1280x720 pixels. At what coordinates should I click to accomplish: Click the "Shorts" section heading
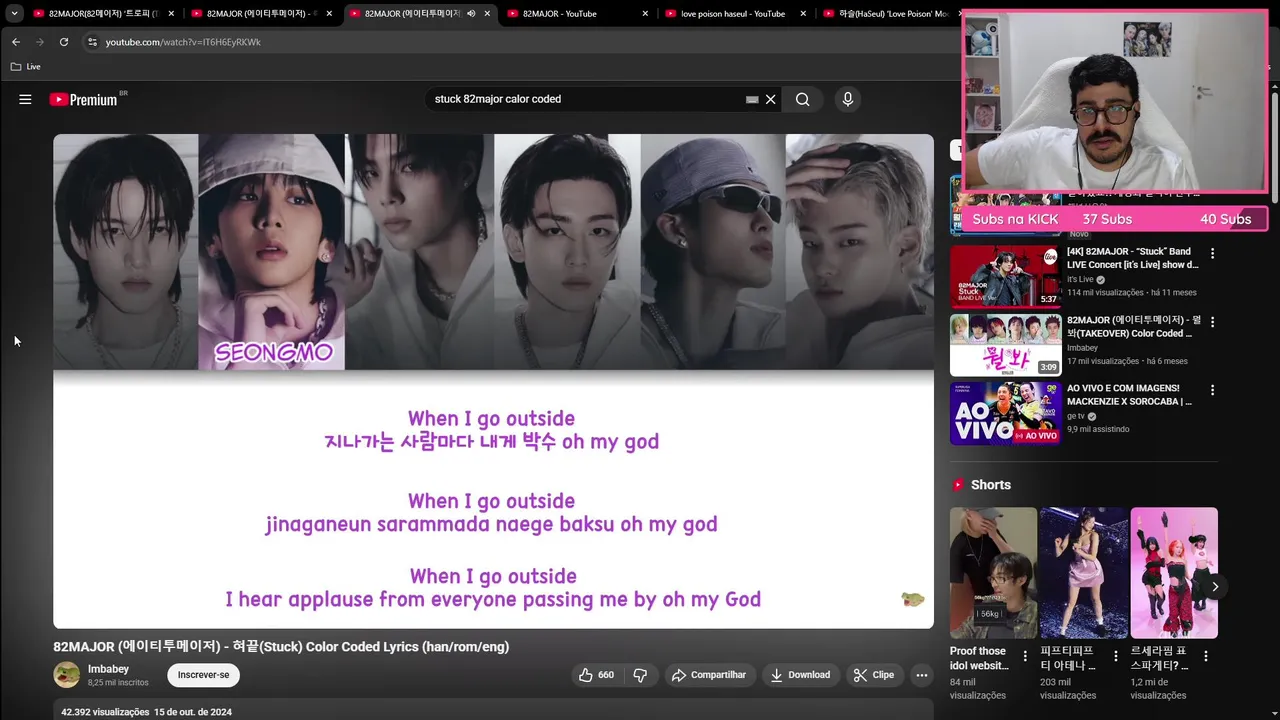point(991,485)
